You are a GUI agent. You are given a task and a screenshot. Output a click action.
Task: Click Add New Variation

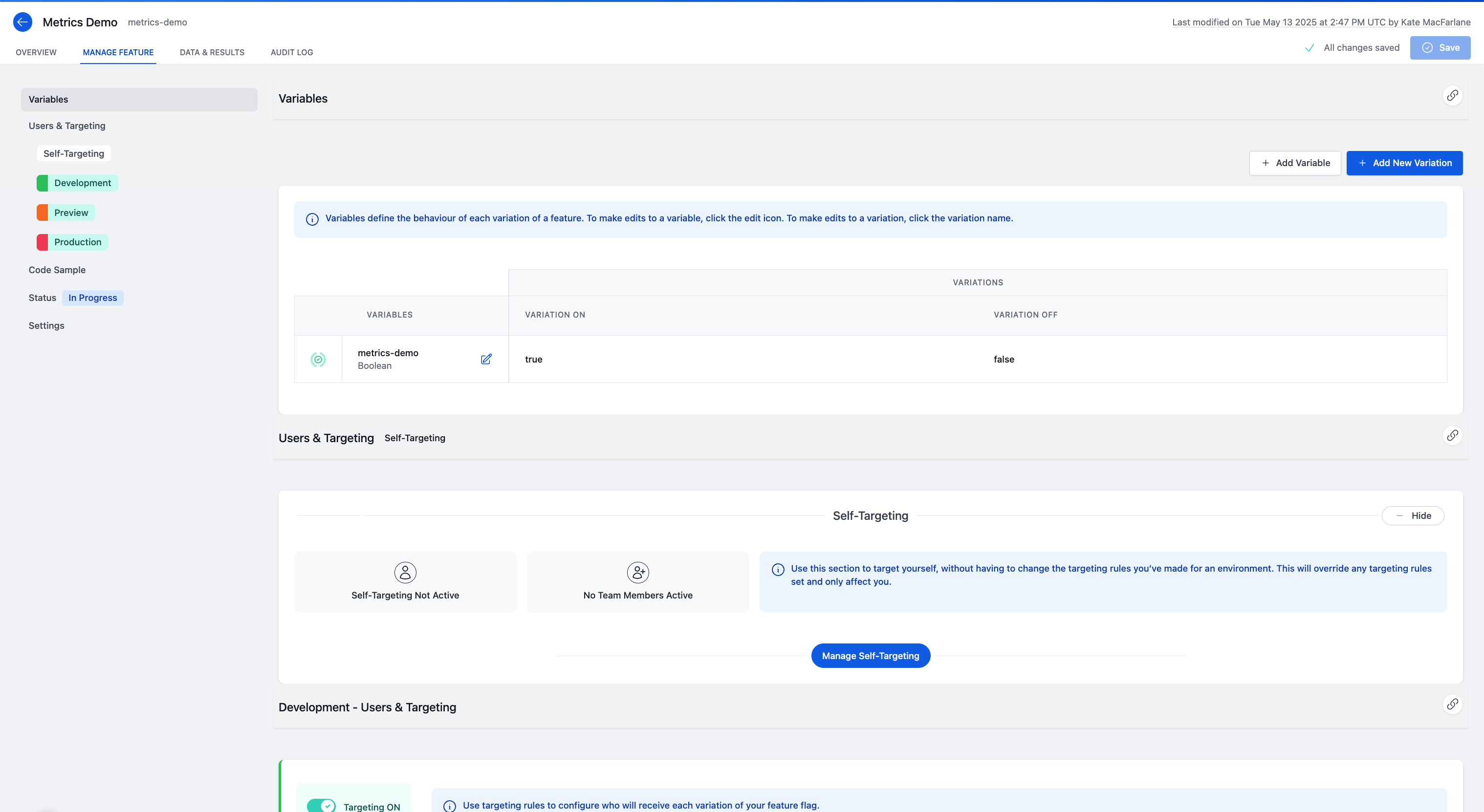pyautogui.click(x=1404, y=162)
